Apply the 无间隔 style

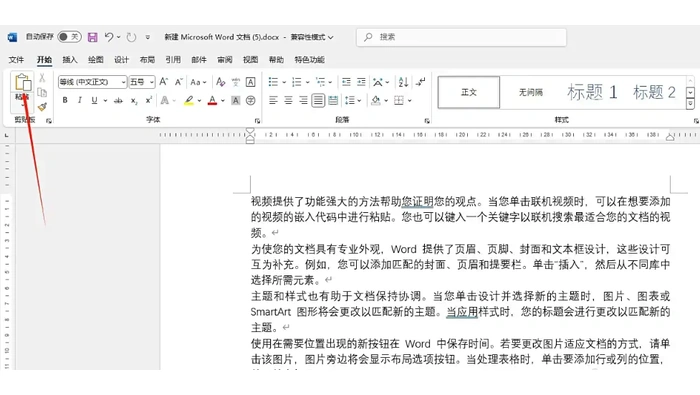click(530, 92)
